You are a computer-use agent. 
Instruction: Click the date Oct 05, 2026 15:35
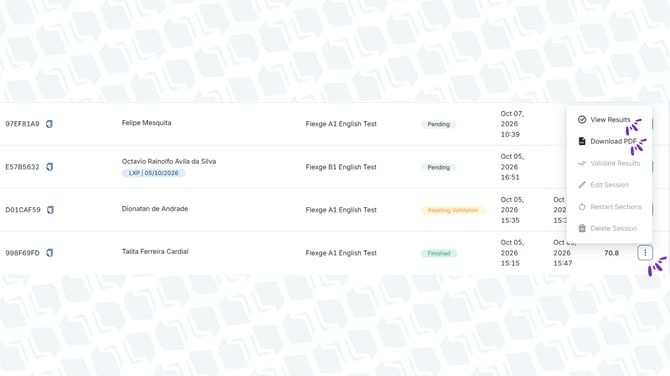[512, 210]
